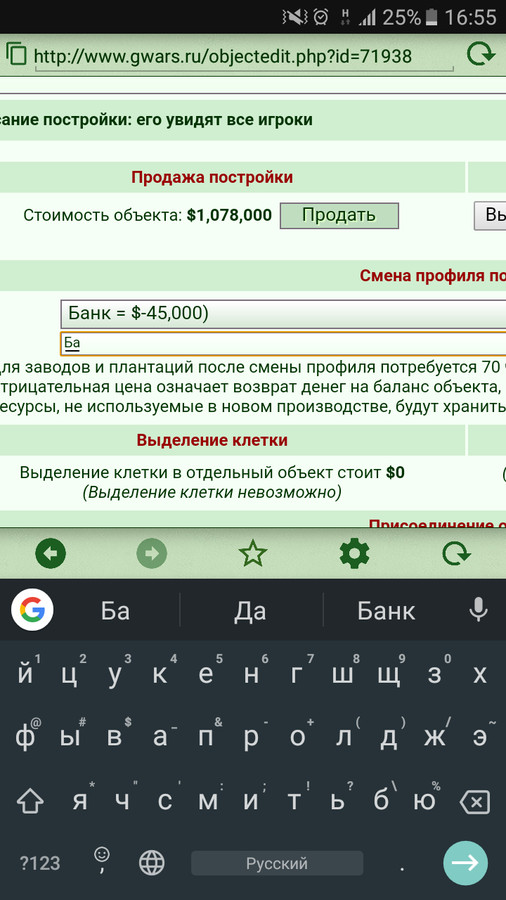Tap the clock showing 16:55
The height and width of the screenshot is (900, 506).
click(x=470, y=18)
